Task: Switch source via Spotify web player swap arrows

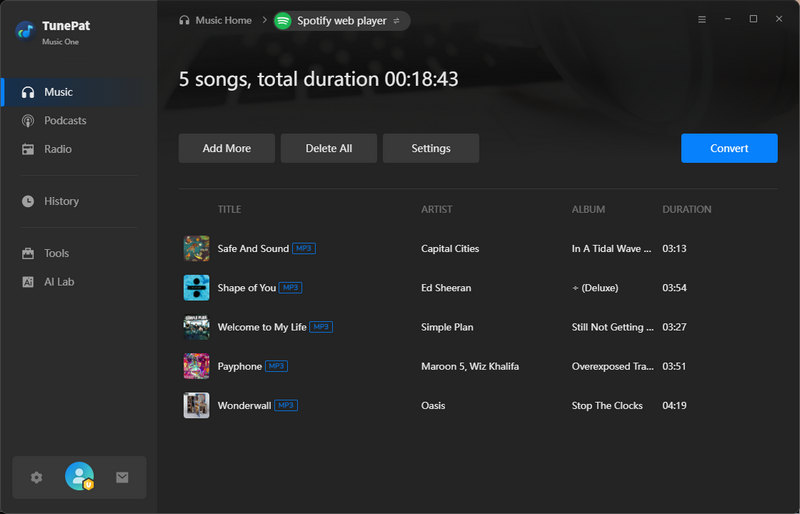Action: point(396,21)
